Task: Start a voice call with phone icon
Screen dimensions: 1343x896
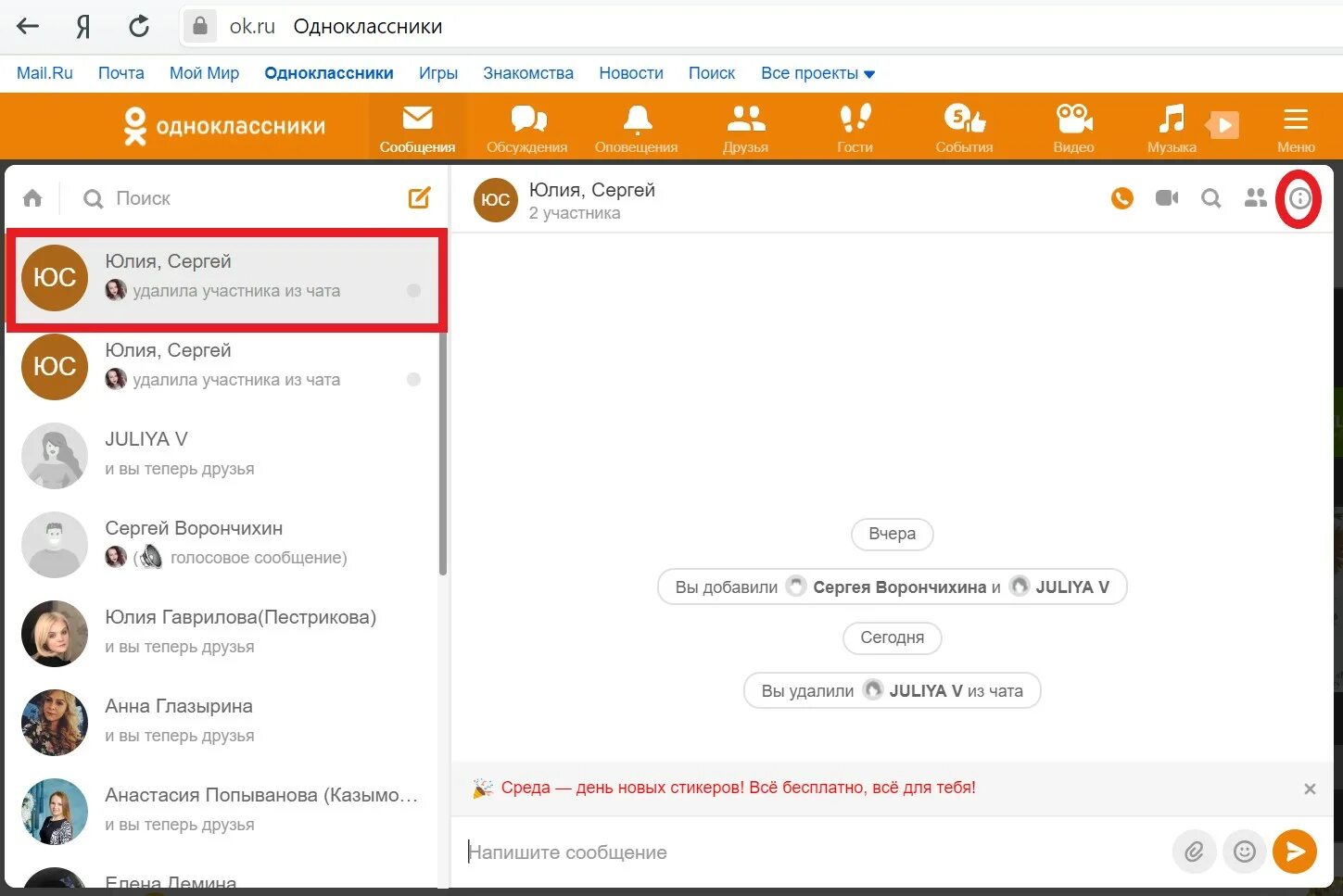Action: point(1122,198)
